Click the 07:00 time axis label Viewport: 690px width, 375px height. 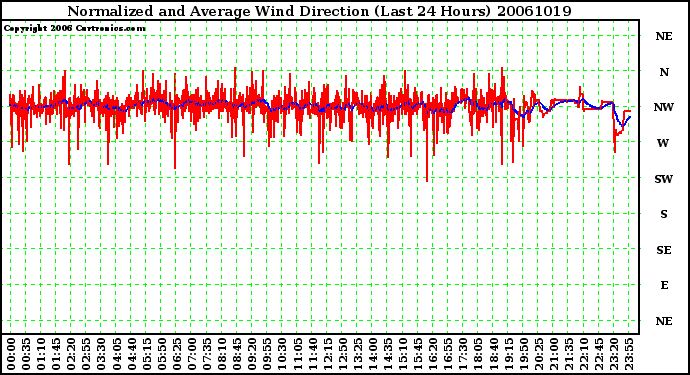click(191, 354)
